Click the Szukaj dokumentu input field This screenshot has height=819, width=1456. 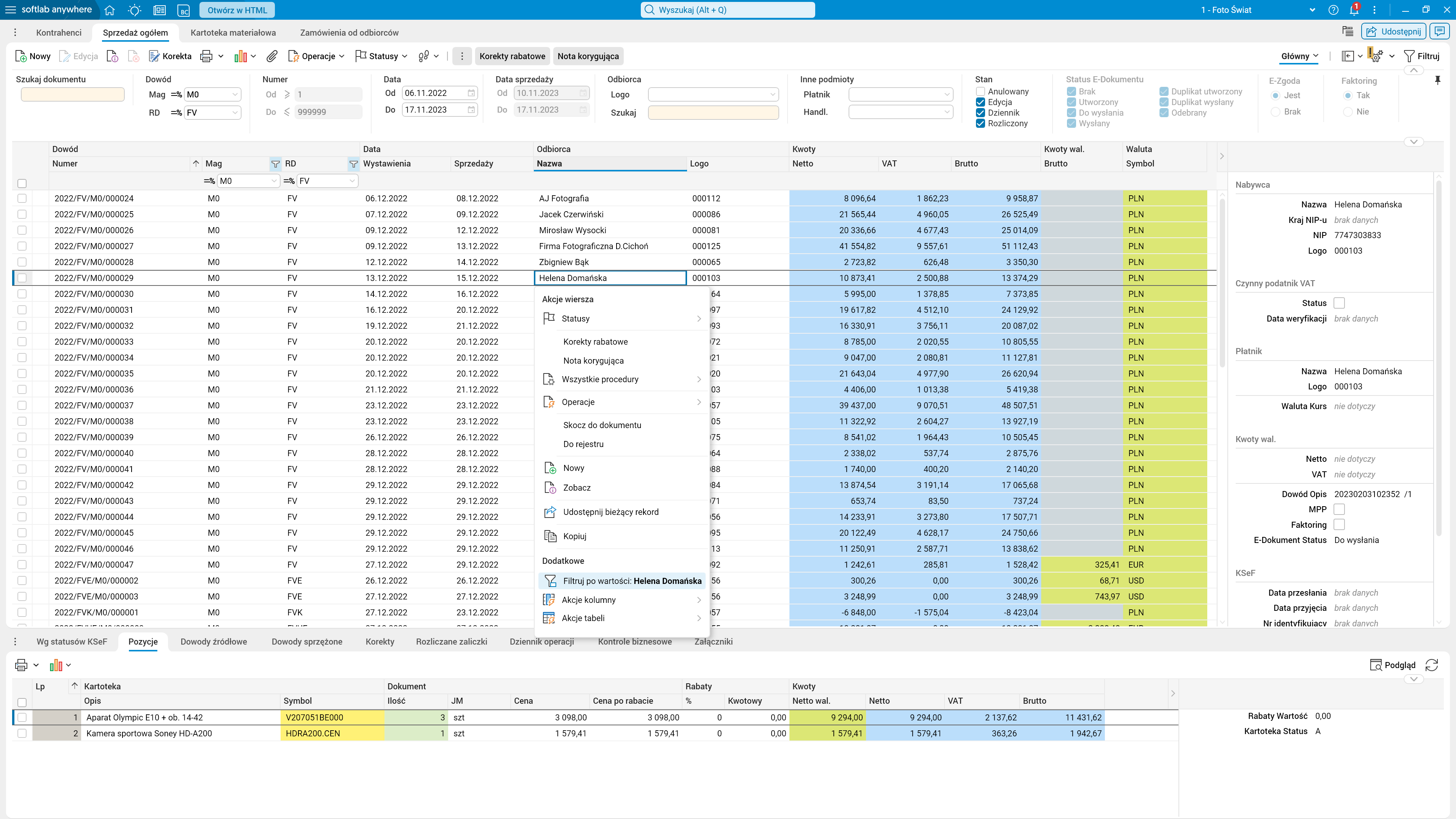[72, 94]
